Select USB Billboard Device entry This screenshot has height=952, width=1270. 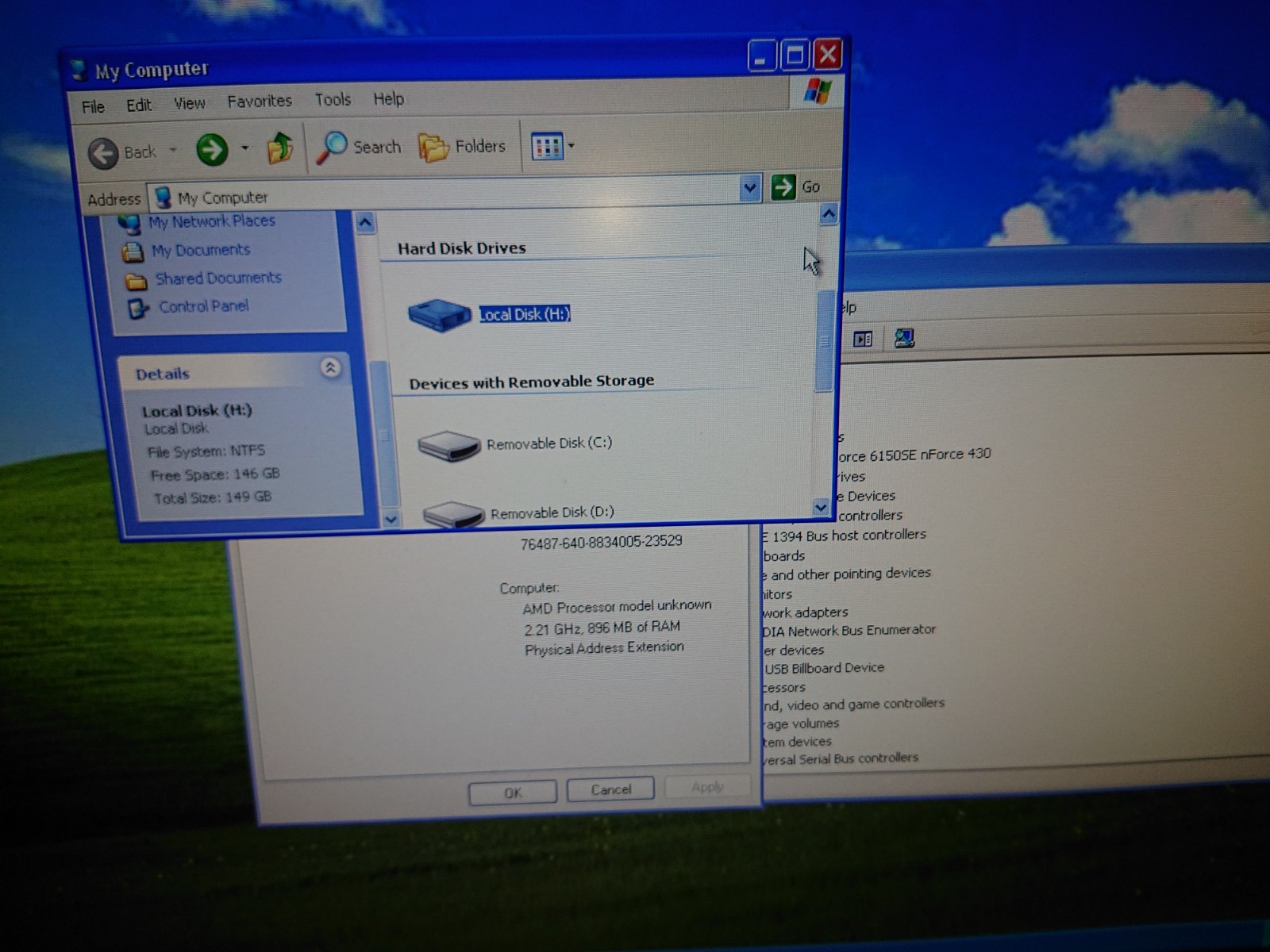[824, 668]
